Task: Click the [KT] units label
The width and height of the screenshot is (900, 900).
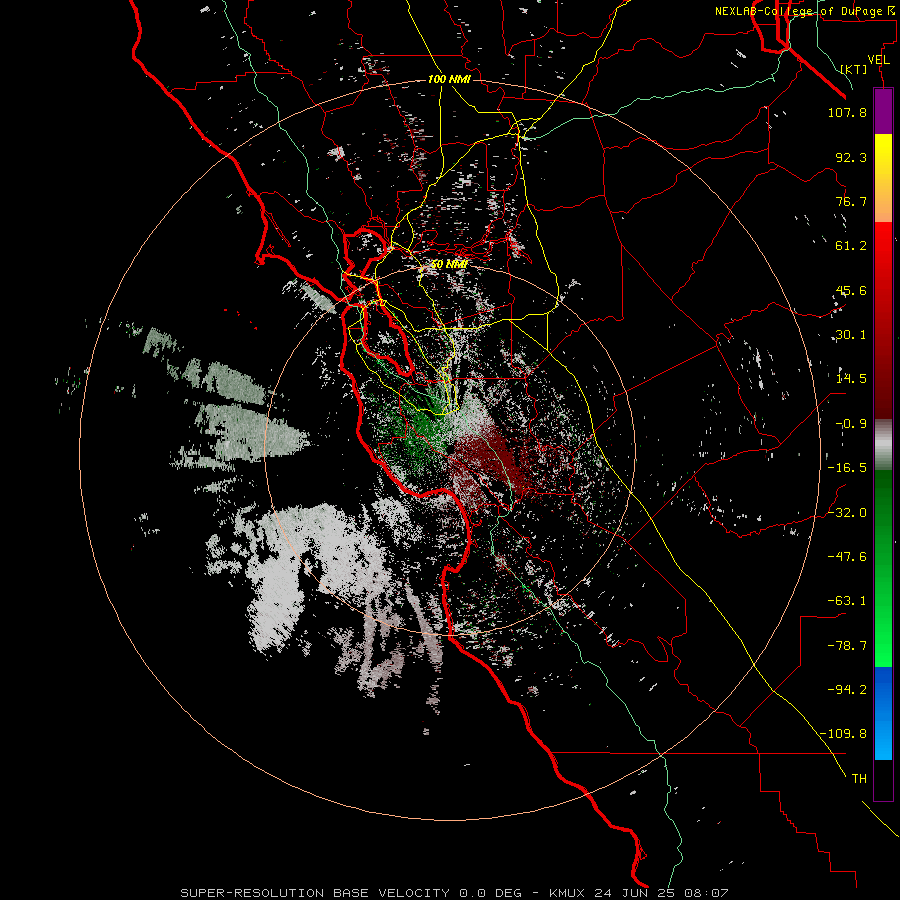Action: (x=854, y=69)
